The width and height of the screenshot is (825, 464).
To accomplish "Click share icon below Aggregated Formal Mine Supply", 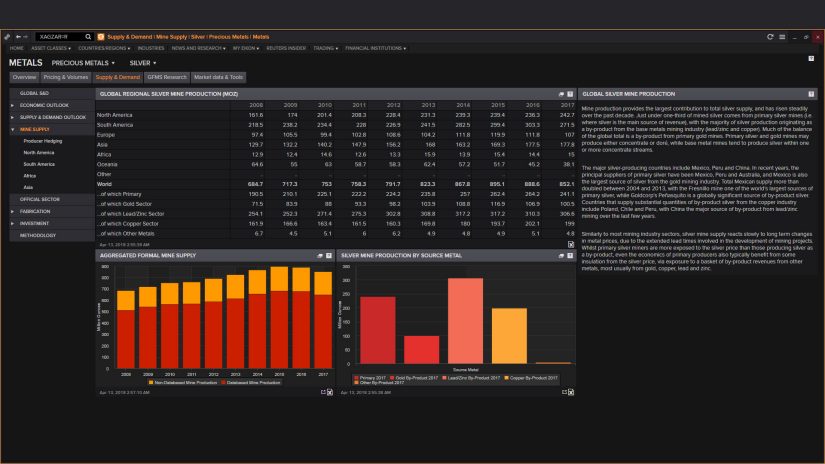I will point(323,392).
